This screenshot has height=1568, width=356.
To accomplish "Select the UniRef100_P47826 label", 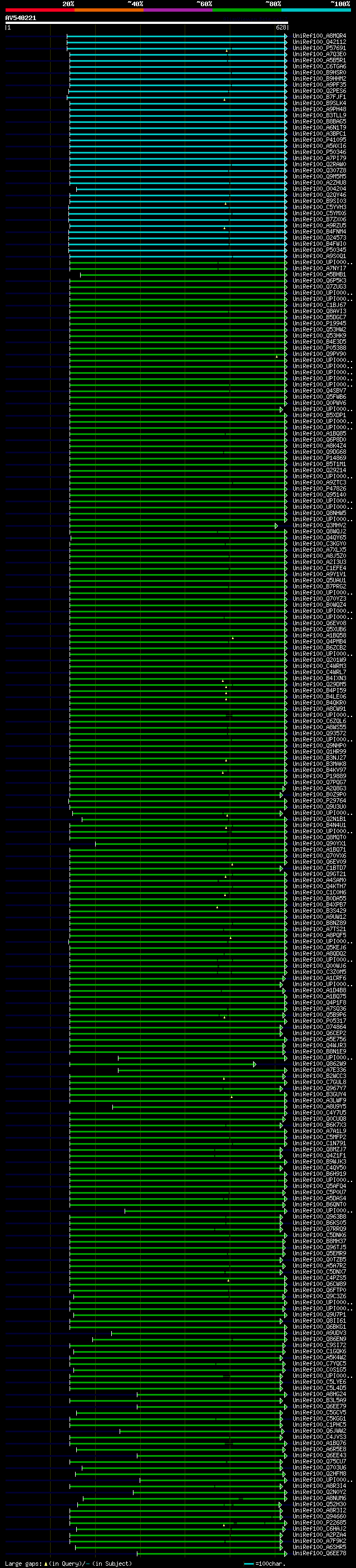I will pos(319,488).
